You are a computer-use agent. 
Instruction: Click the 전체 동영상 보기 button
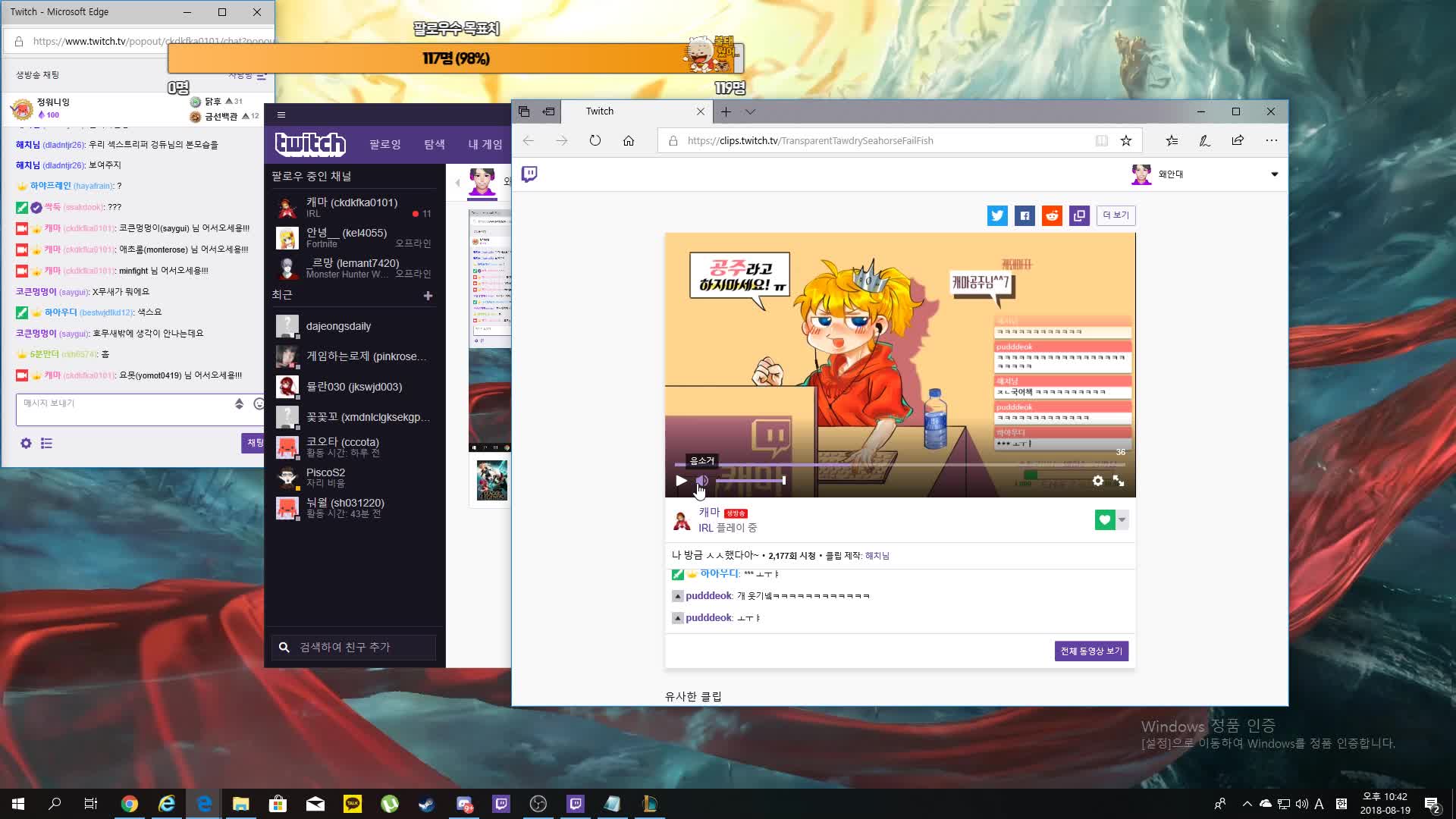point(1091,651)
